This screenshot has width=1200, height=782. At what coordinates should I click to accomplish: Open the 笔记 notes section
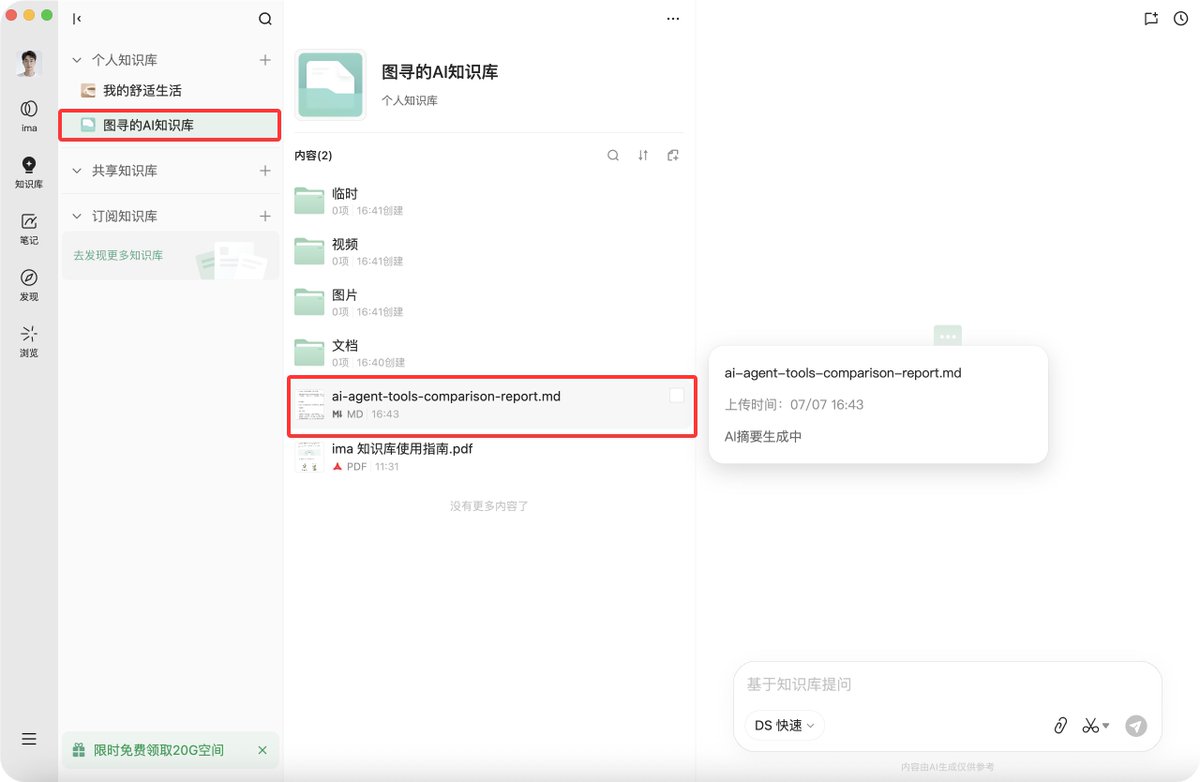pyautogui.click(x=29, y=228)
